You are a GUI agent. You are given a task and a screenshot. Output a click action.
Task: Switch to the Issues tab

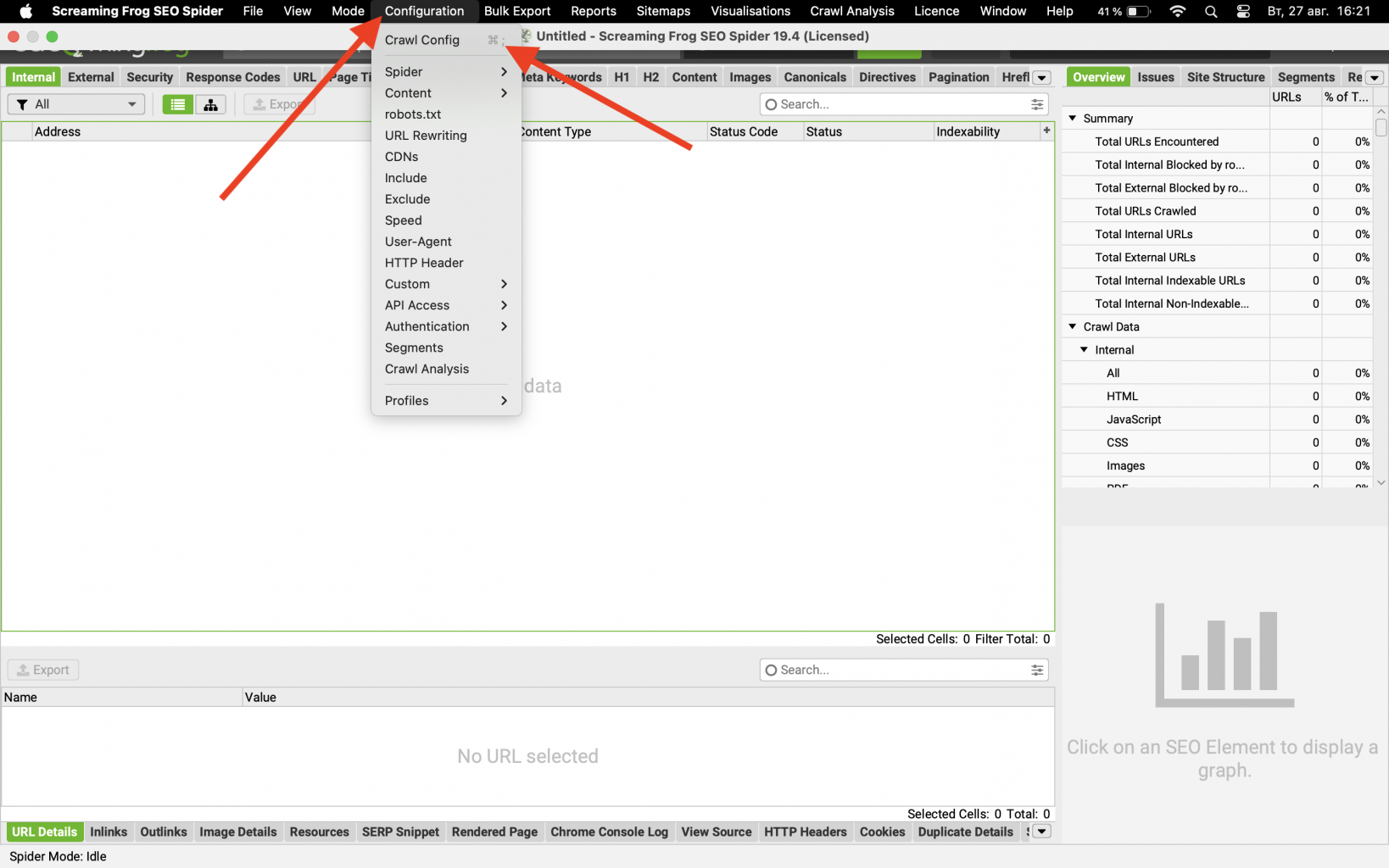(1156, 77)
